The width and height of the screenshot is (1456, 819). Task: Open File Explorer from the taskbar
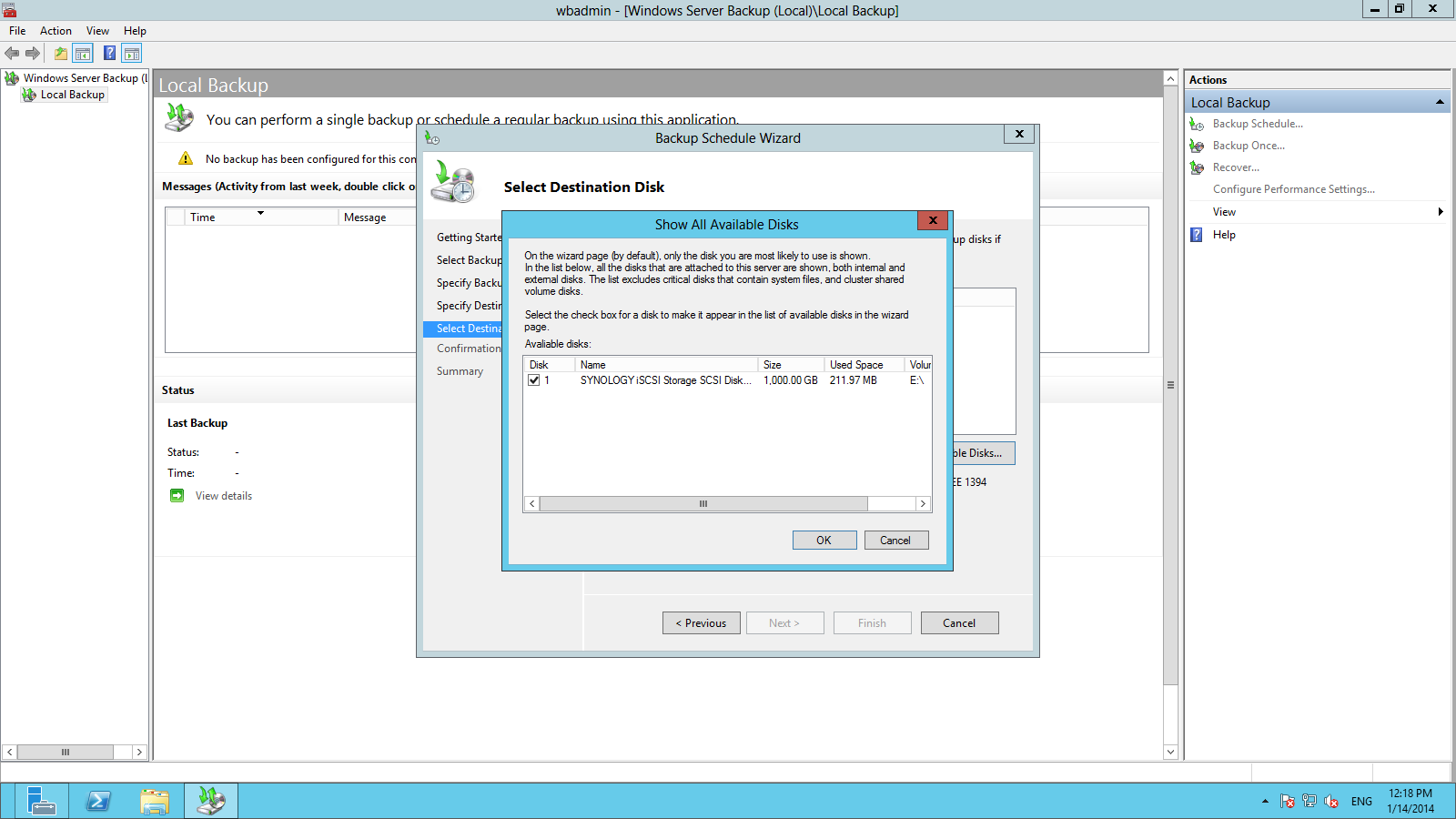pyautogui.click(x=155, y=801)
